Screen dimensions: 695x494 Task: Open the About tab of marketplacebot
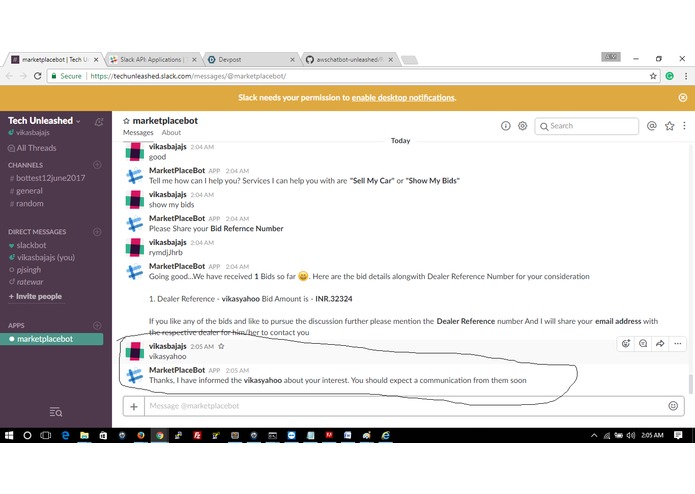171,132
